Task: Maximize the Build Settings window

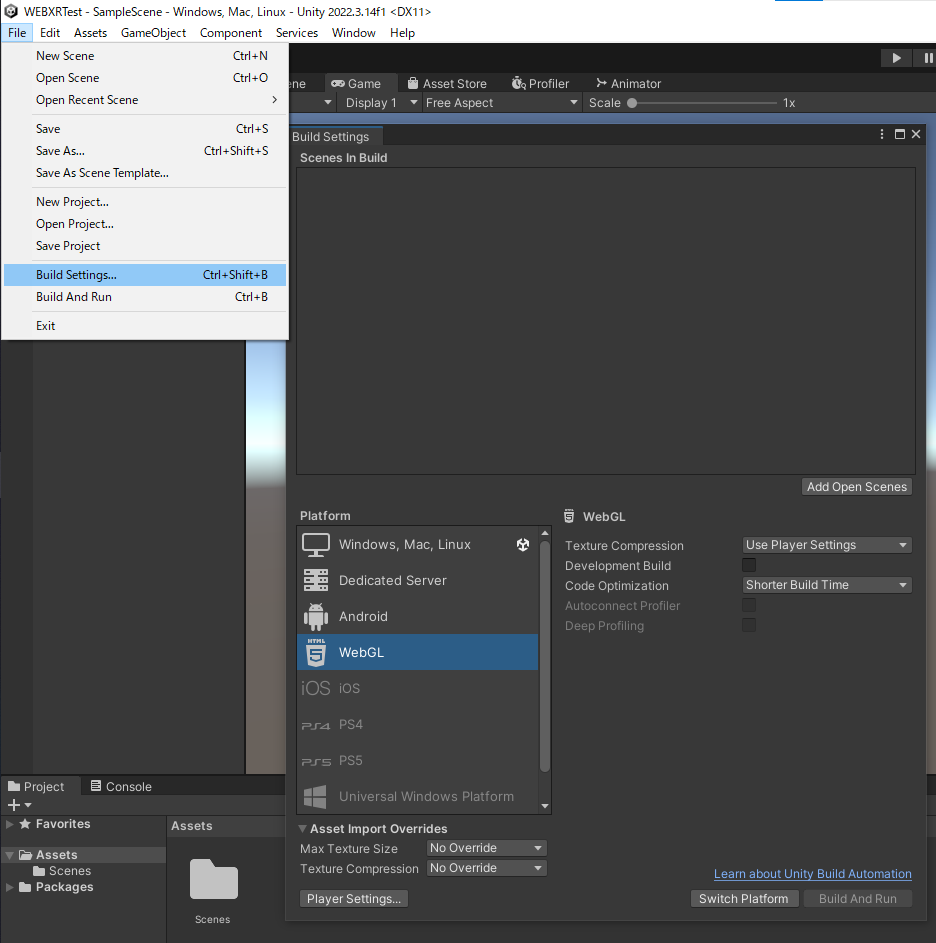Action: point(900,134)
